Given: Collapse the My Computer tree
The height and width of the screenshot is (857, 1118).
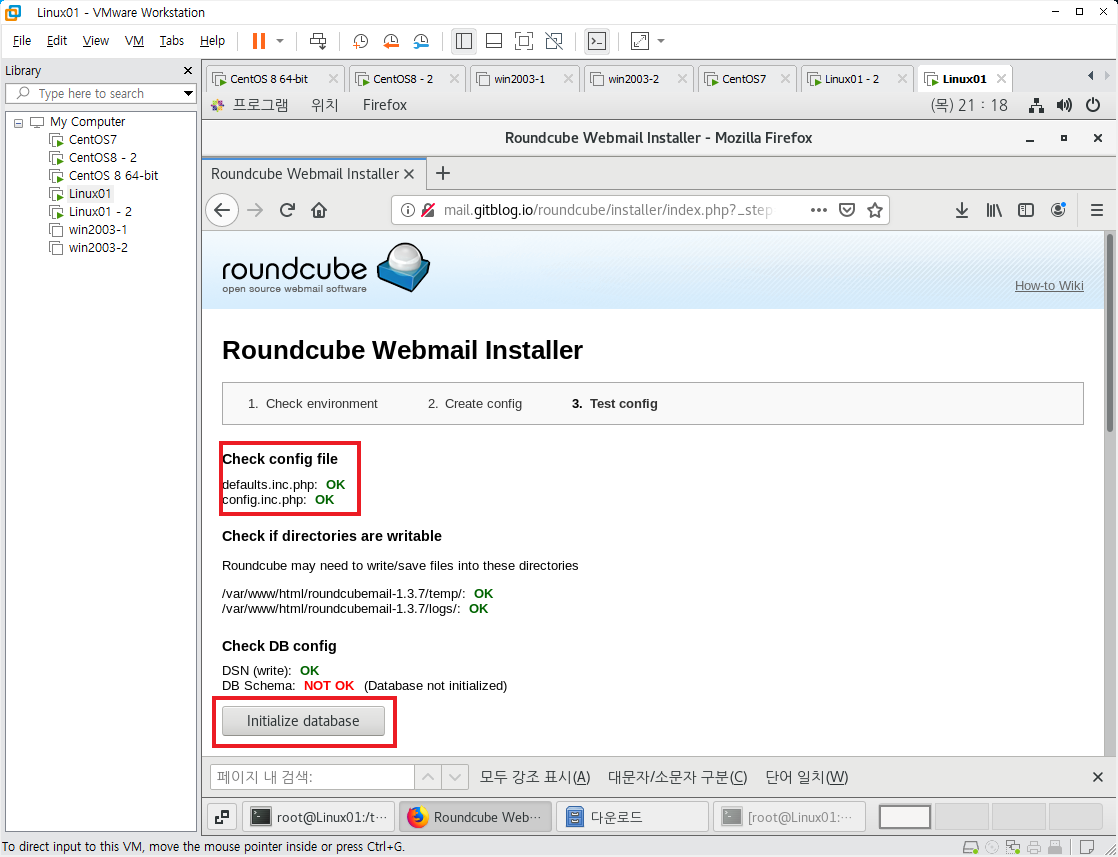Looking at the screenshot, I should tap(19, 123).
